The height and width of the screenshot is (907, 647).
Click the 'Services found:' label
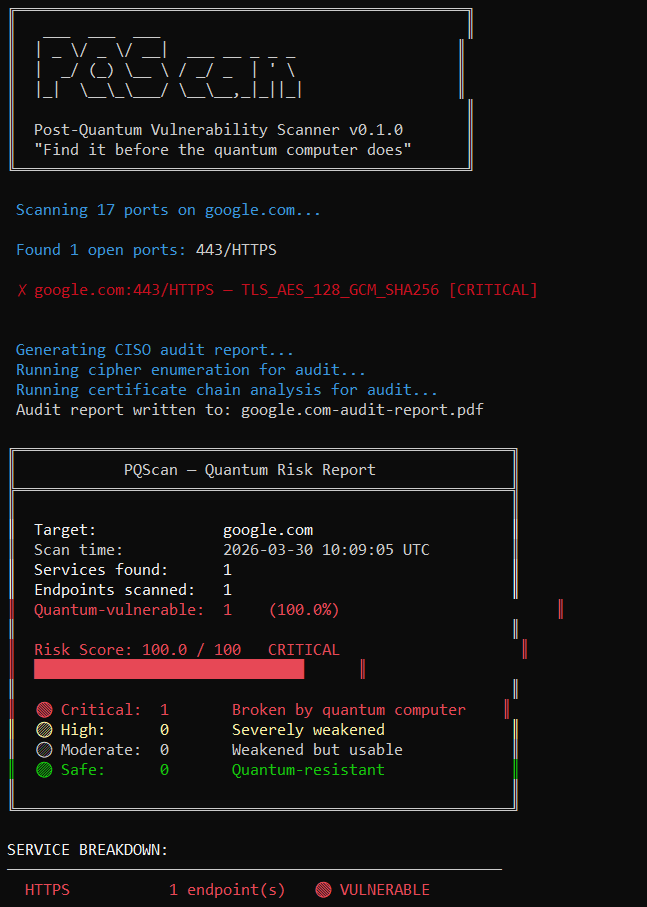pos(101,570)
